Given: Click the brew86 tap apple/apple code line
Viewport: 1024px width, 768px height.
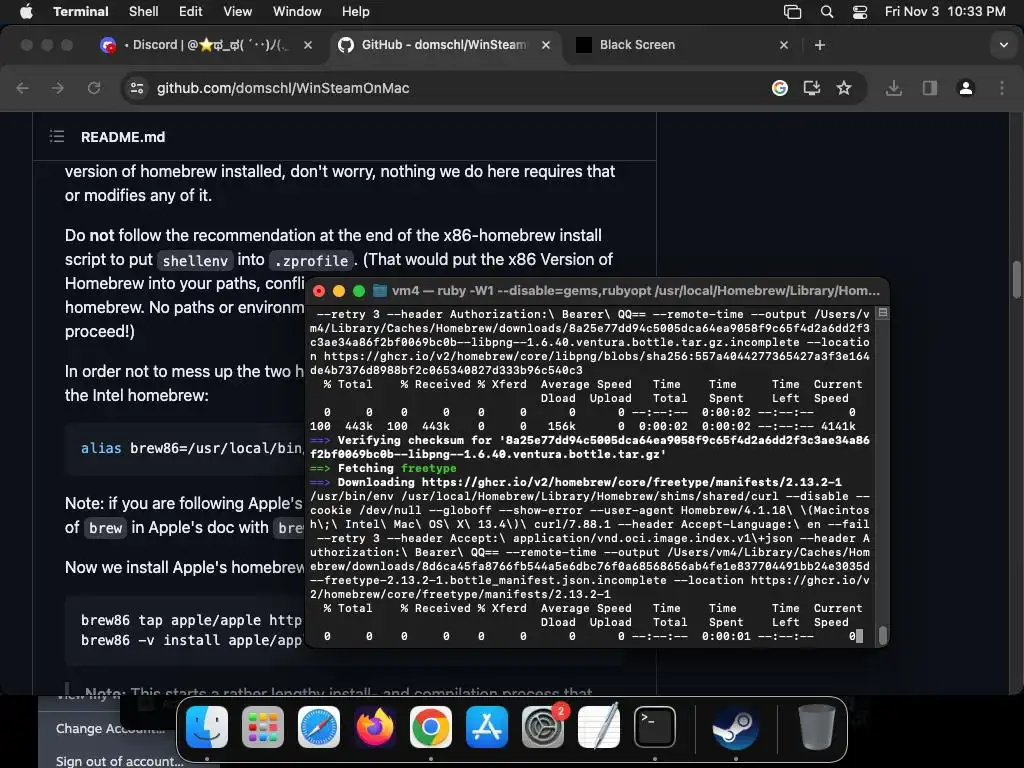Looking at the screenshot, I should pos(192,620).
